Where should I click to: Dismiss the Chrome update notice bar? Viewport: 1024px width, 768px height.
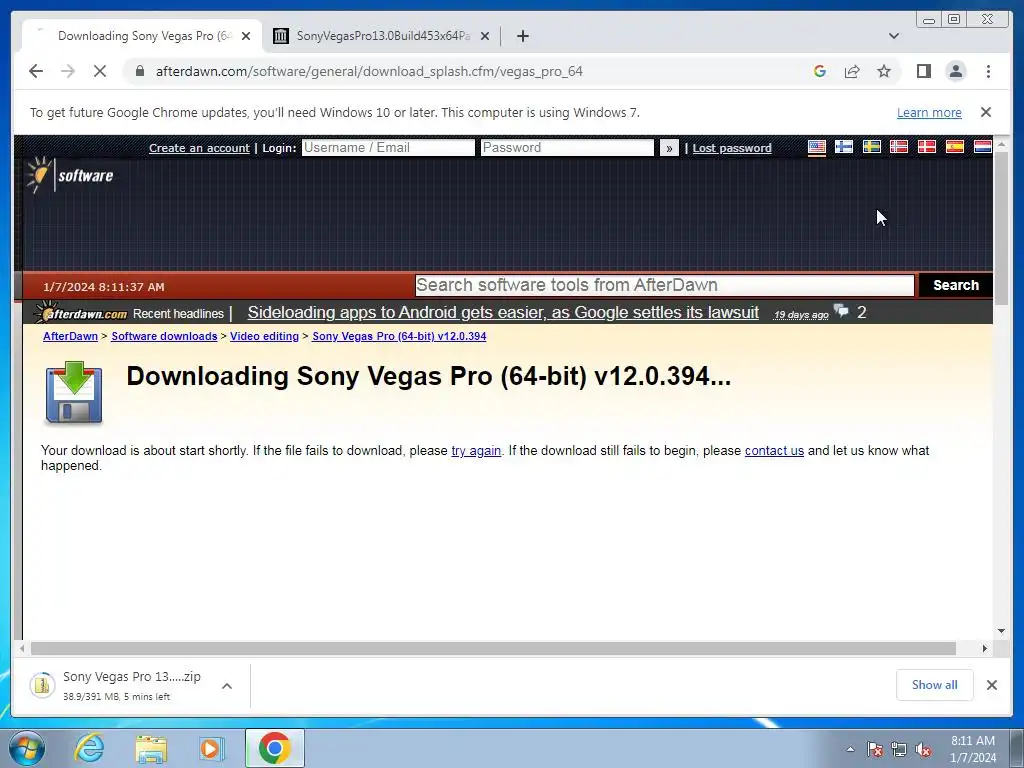(x=985, y=112)
